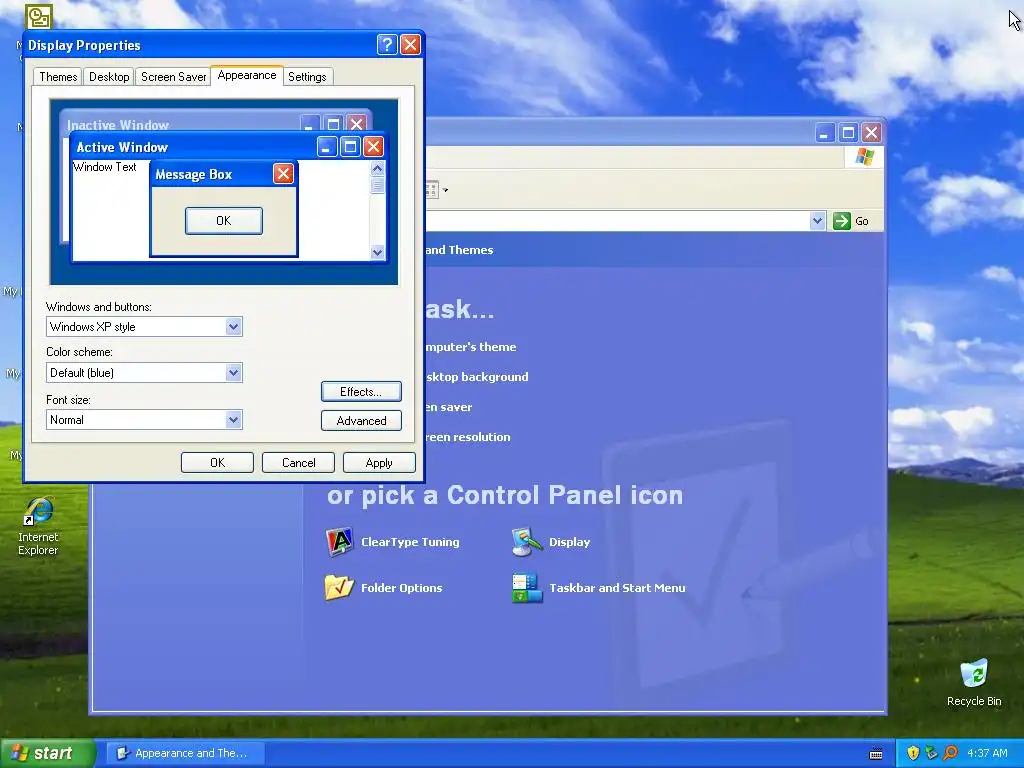Image resolution: width=1024 pixels, height=768 pixels.
Task: Click the preview scrollbar up arrow
Action: pos(377,168)
